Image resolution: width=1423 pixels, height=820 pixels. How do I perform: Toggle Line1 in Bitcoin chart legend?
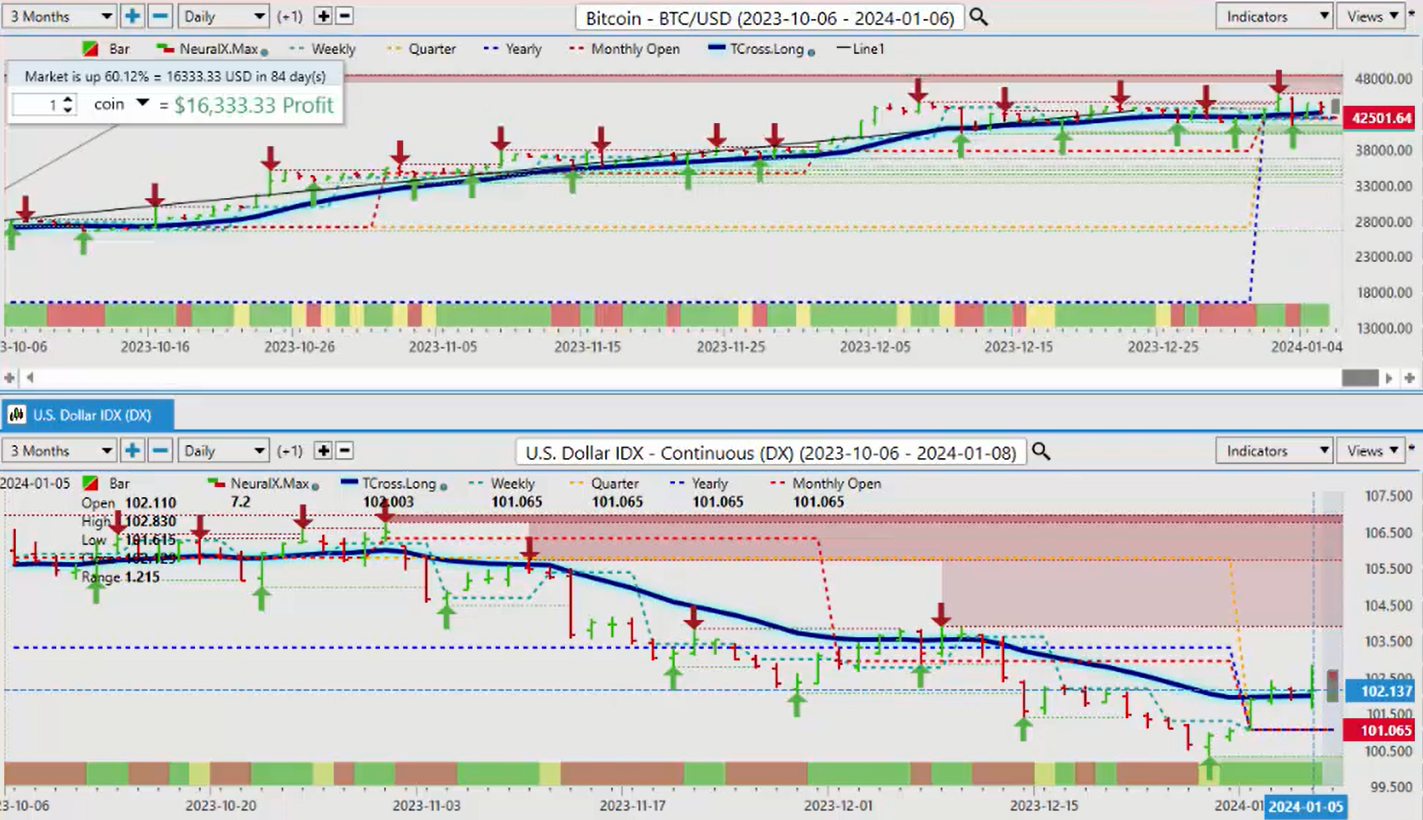pyautogui.click(x=862, y=49)
